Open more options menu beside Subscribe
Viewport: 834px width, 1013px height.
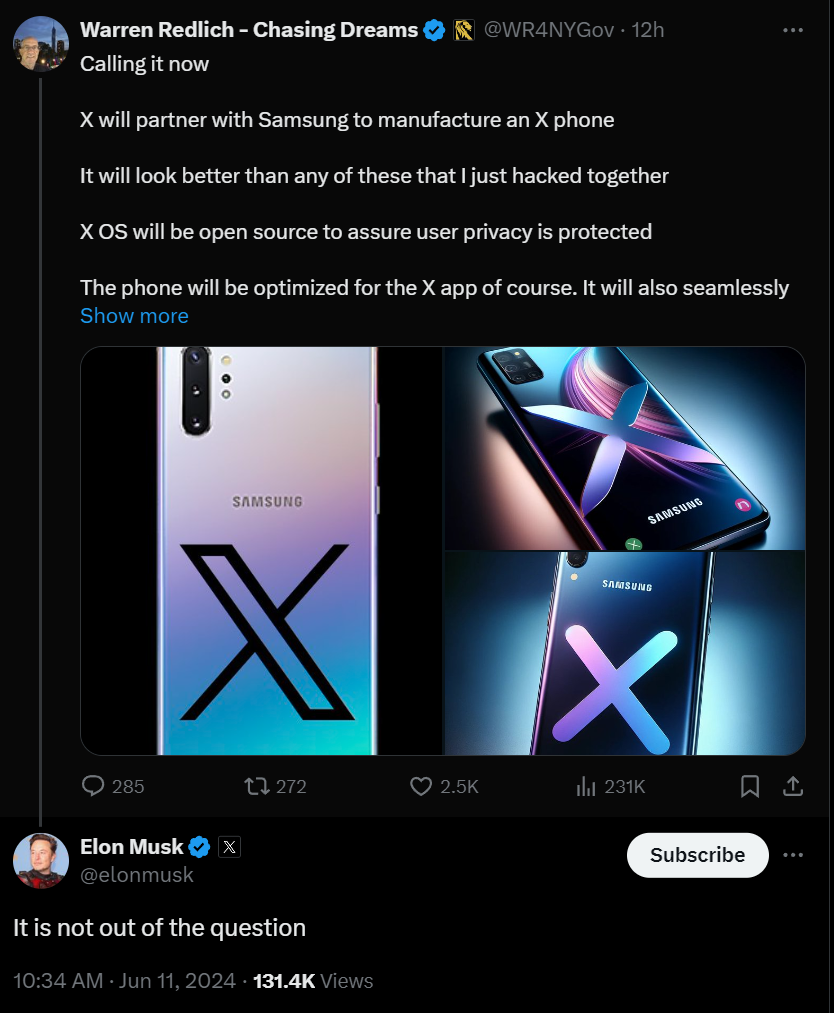coord(793,855)
